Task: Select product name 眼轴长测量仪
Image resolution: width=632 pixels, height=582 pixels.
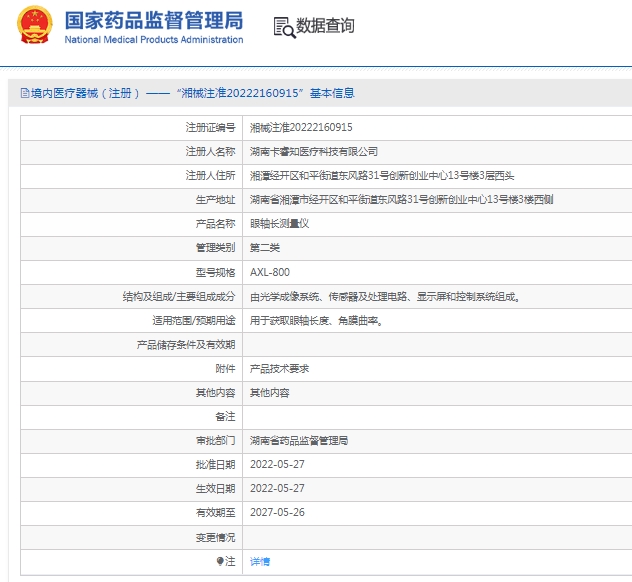Action: point(279,224)
